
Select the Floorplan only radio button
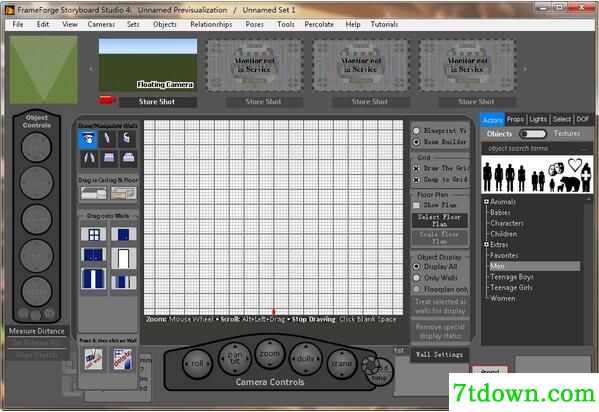(x=416, y=289)
